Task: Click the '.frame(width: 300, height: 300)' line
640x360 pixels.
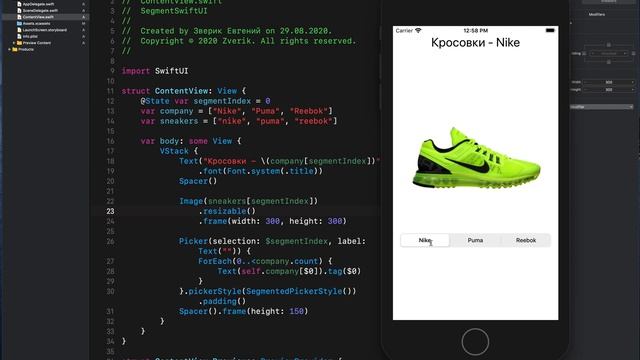Action: coord(272,221)
